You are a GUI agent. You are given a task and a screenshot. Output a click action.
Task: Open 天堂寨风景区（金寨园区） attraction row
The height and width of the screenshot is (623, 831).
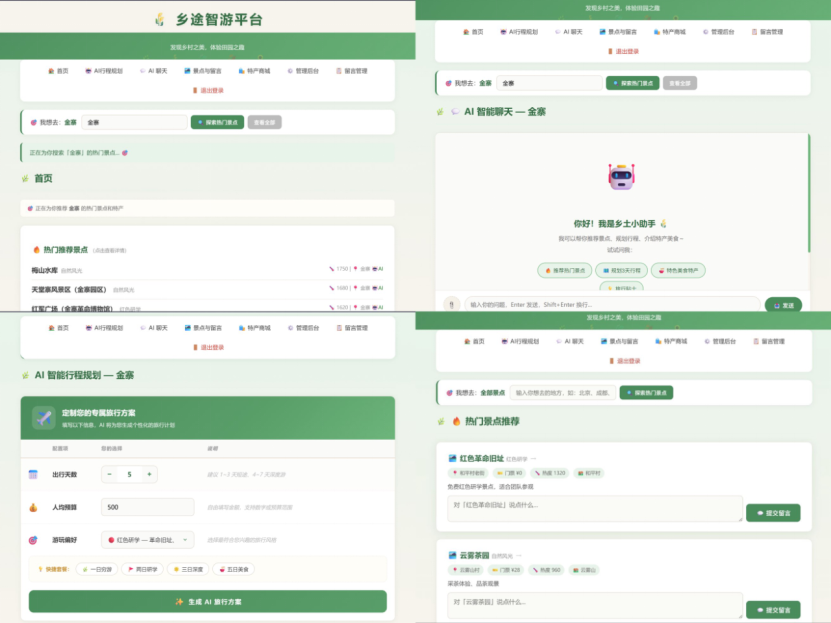coord(207,289)
